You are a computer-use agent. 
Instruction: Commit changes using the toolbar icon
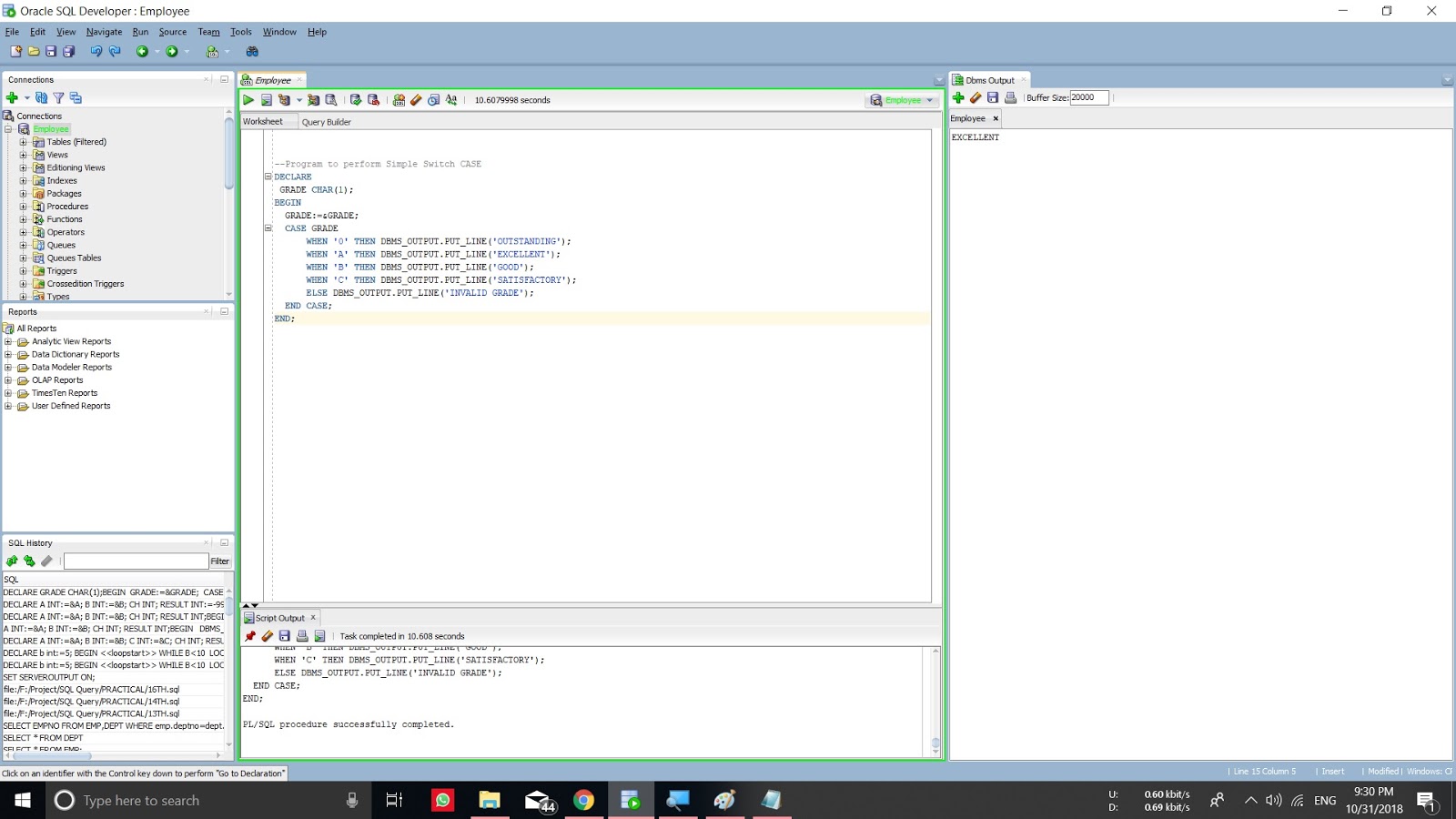(356, 100)
